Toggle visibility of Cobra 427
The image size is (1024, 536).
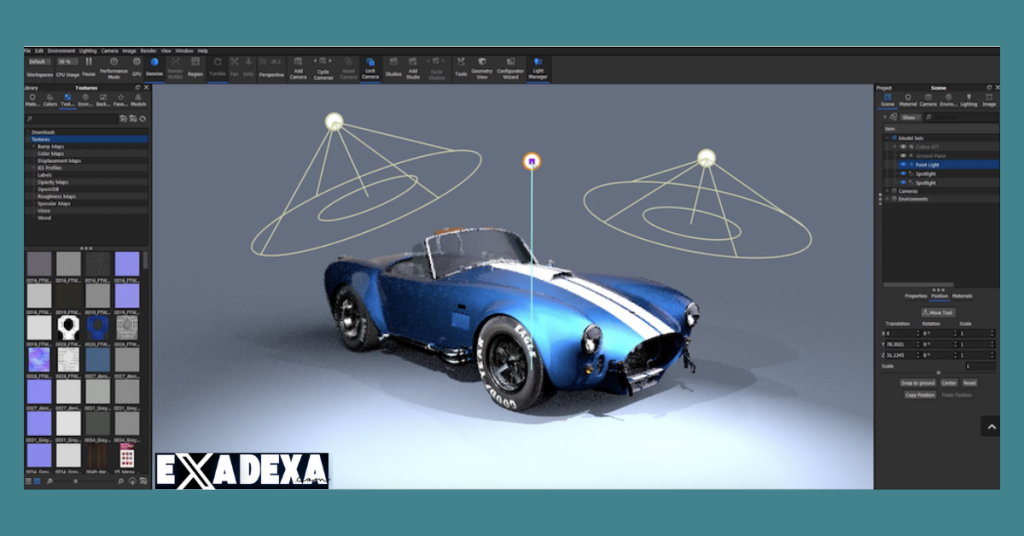tap(903, 147)
